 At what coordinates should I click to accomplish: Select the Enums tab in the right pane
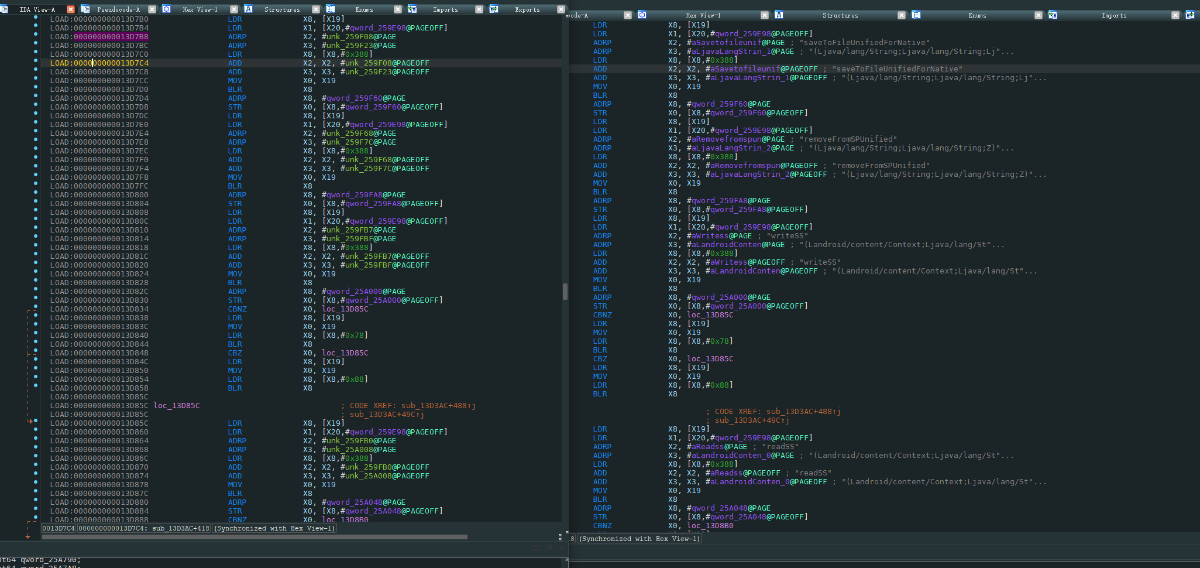(977, 16)
